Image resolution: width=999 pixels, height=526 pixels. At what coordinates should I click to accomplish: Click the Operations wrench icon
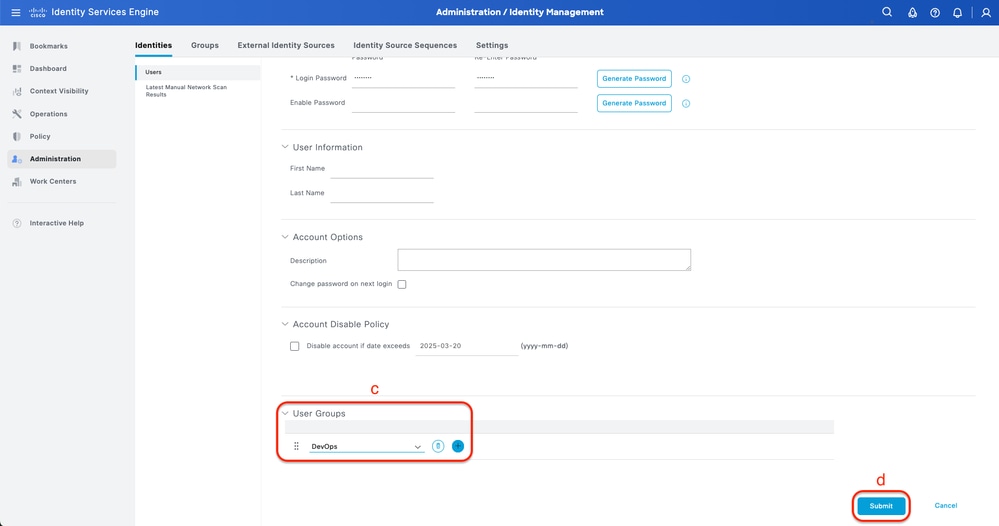point(17,114)
